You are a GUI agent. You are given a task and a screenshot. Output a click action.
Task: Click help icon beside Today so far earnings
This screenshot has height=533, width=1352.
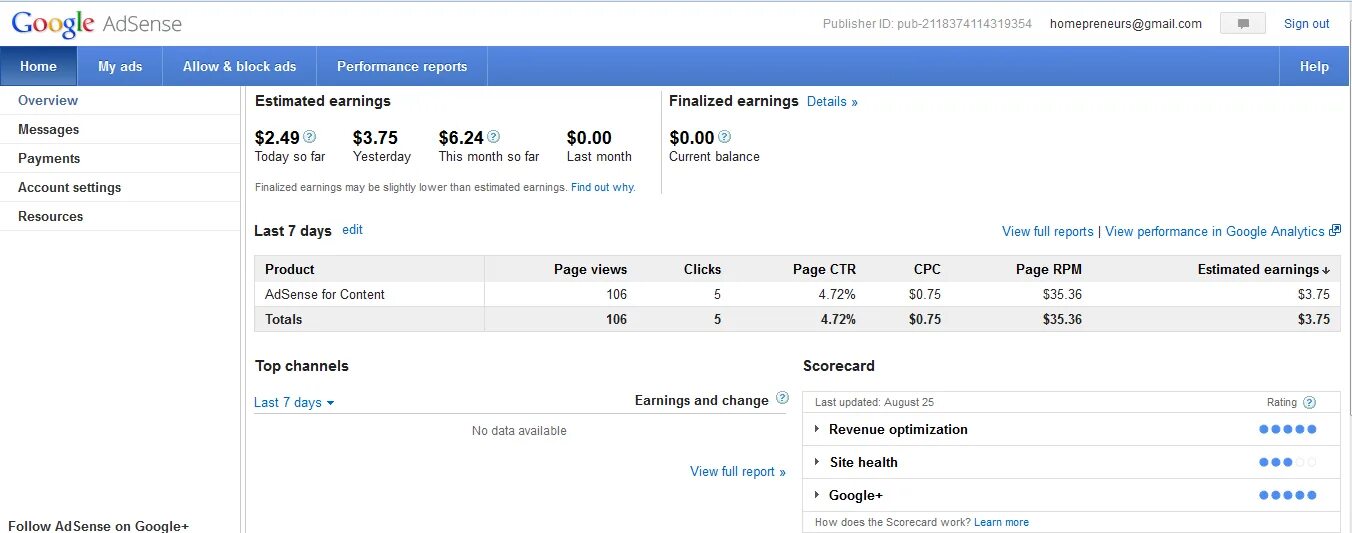[310, 137]
